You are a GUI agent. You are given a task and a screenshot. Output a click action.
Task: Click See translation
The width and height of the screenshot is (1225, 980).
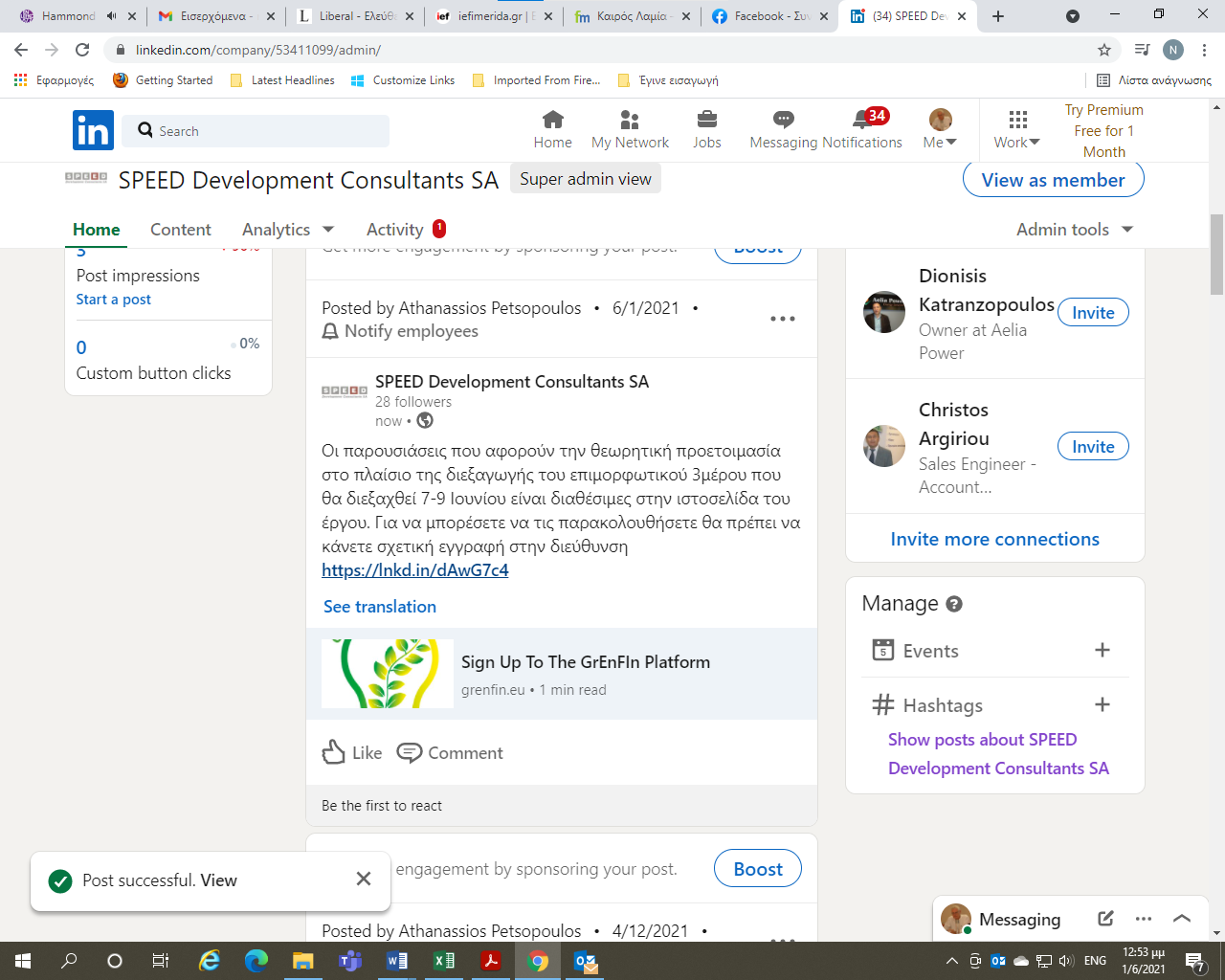pos(380,607)
